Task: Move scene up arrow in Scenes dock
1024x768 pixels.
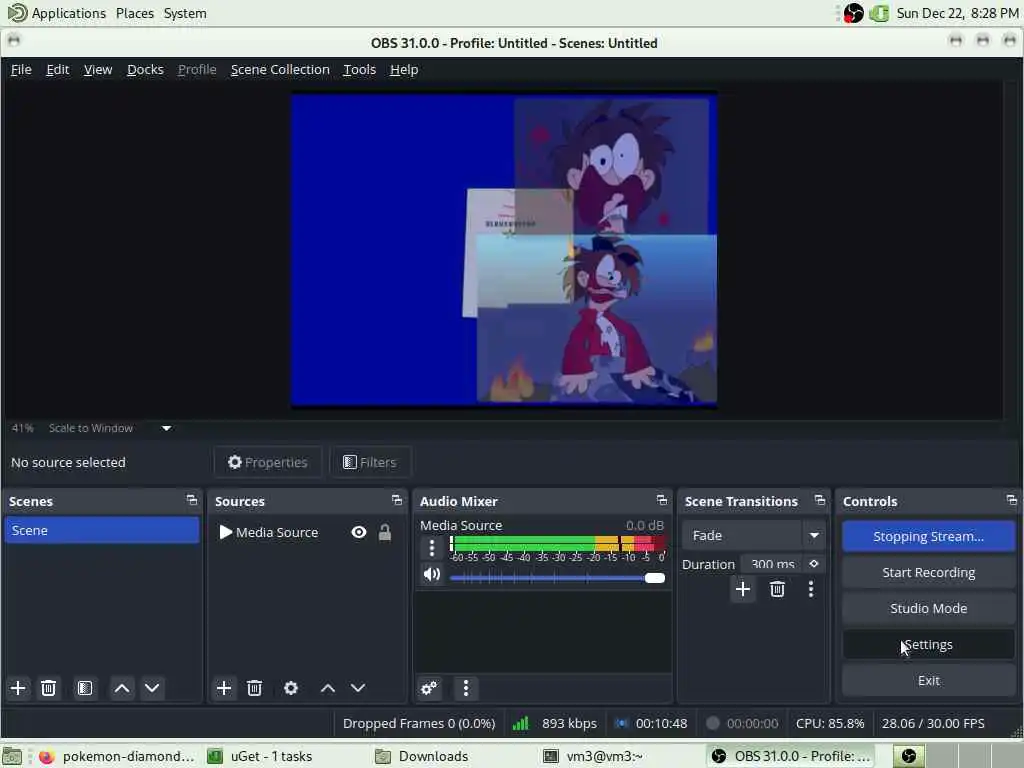Action: coord(121,688)
